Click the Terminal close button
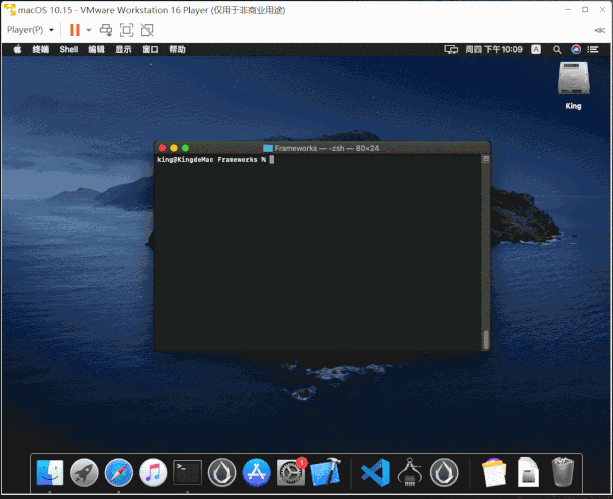Image resolution: width=613 pixels, height=499 pixels. coord(163,148)
